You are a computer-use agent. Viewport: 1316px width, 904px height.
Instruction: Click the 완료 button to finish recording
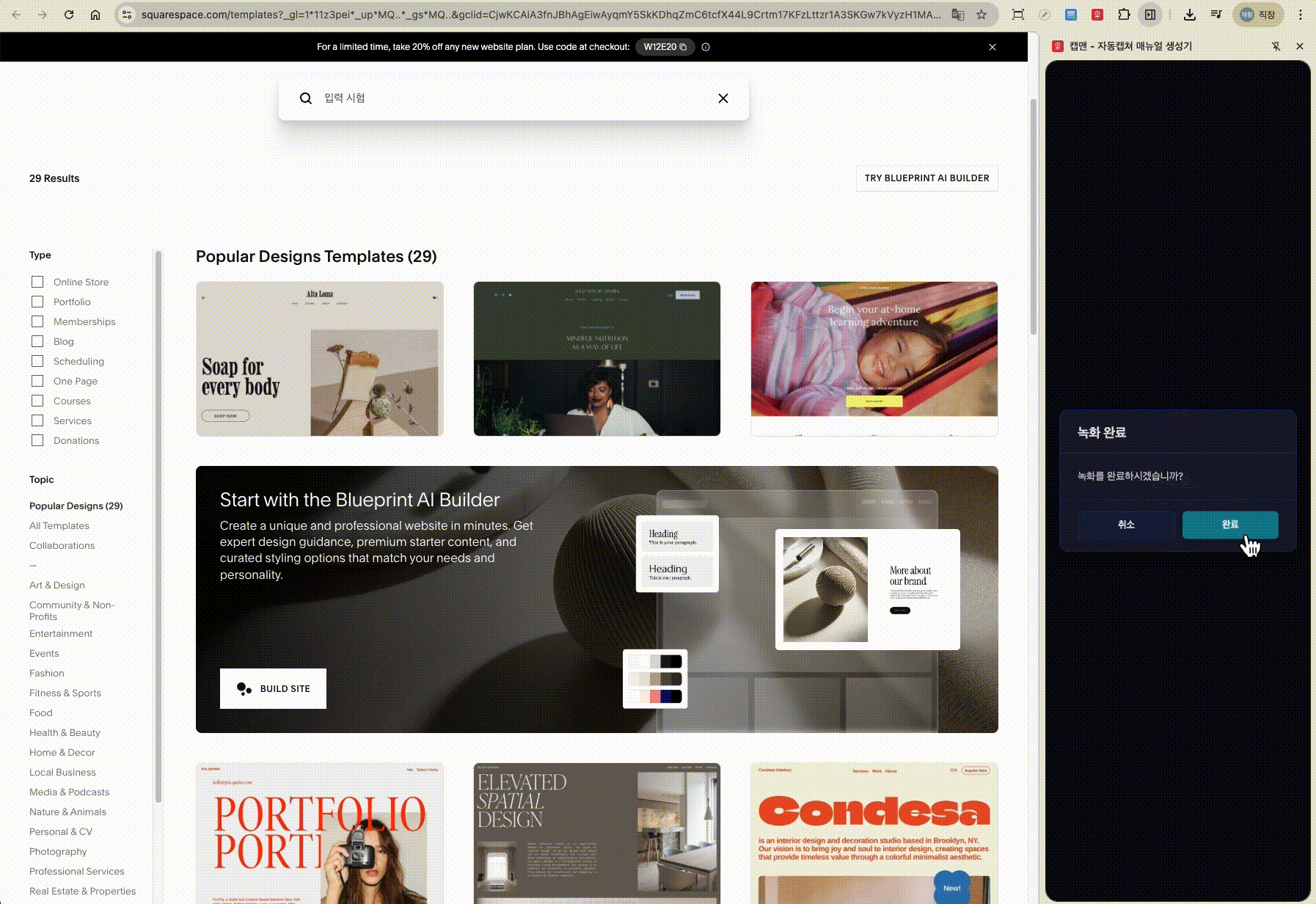1229,525
